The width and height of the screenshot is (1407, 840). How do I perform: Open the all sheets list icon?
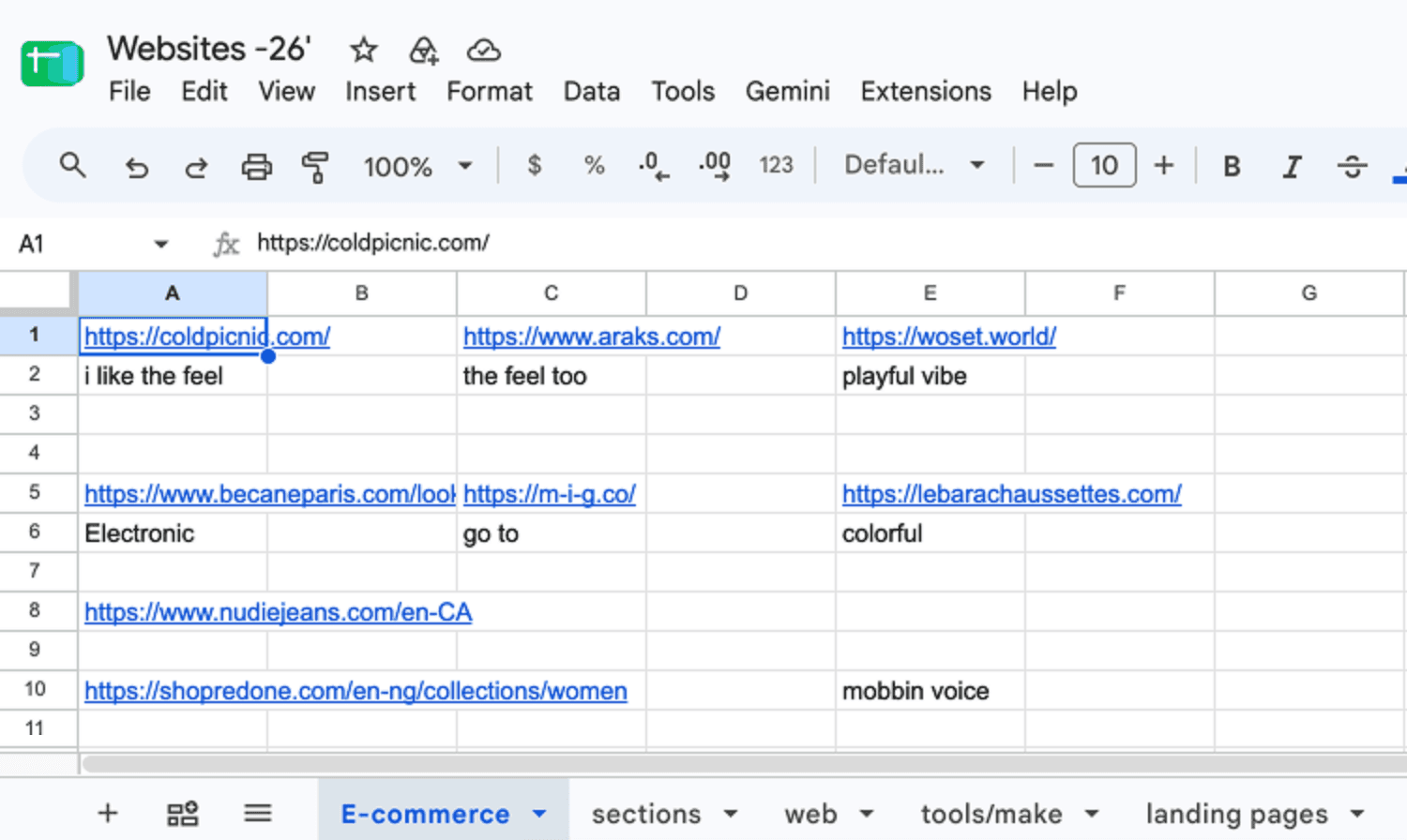(258, 813)
